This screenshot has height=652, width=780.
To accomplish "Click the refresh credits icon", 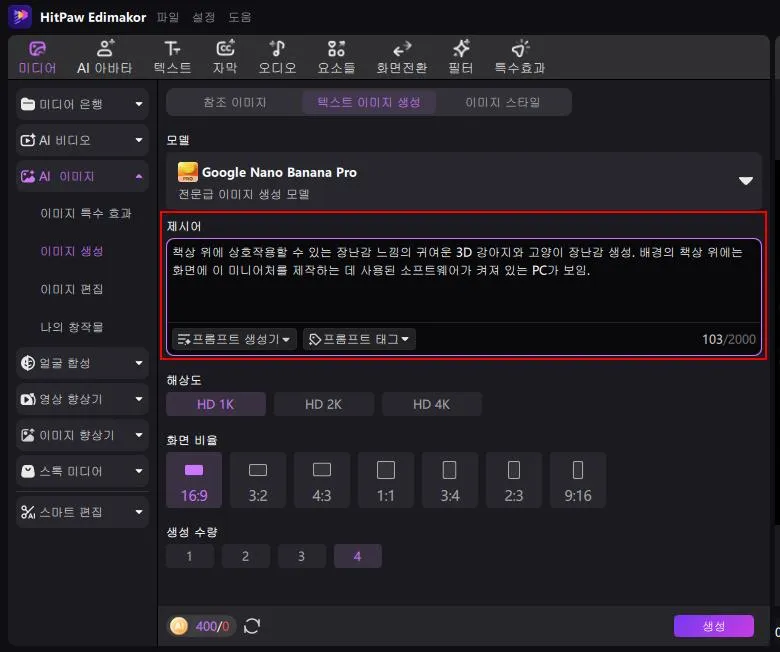I will tap(252, 626).
